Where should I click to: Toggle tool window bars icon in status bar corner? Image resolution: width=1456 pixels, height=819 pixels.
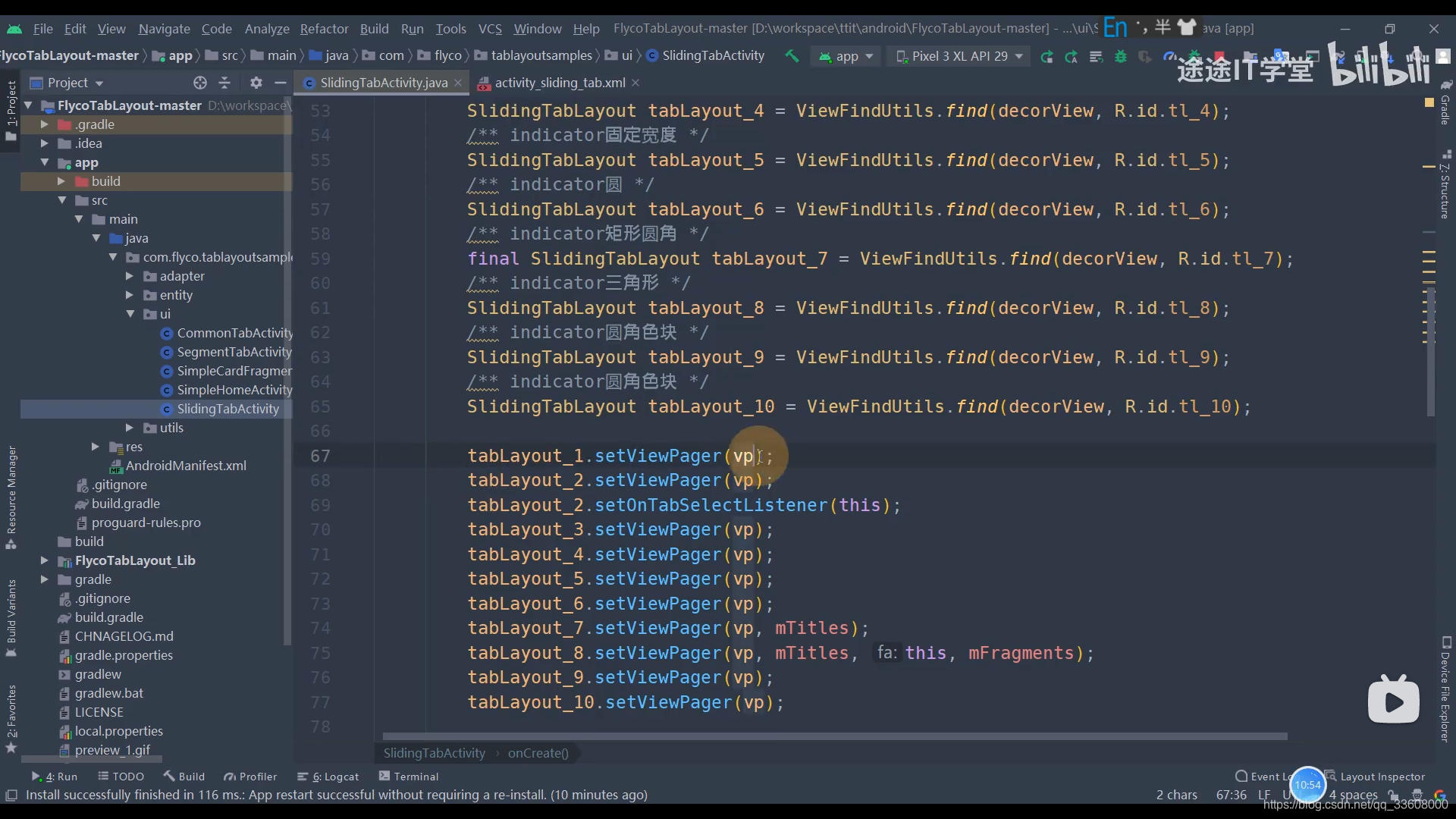pos(11,795)
